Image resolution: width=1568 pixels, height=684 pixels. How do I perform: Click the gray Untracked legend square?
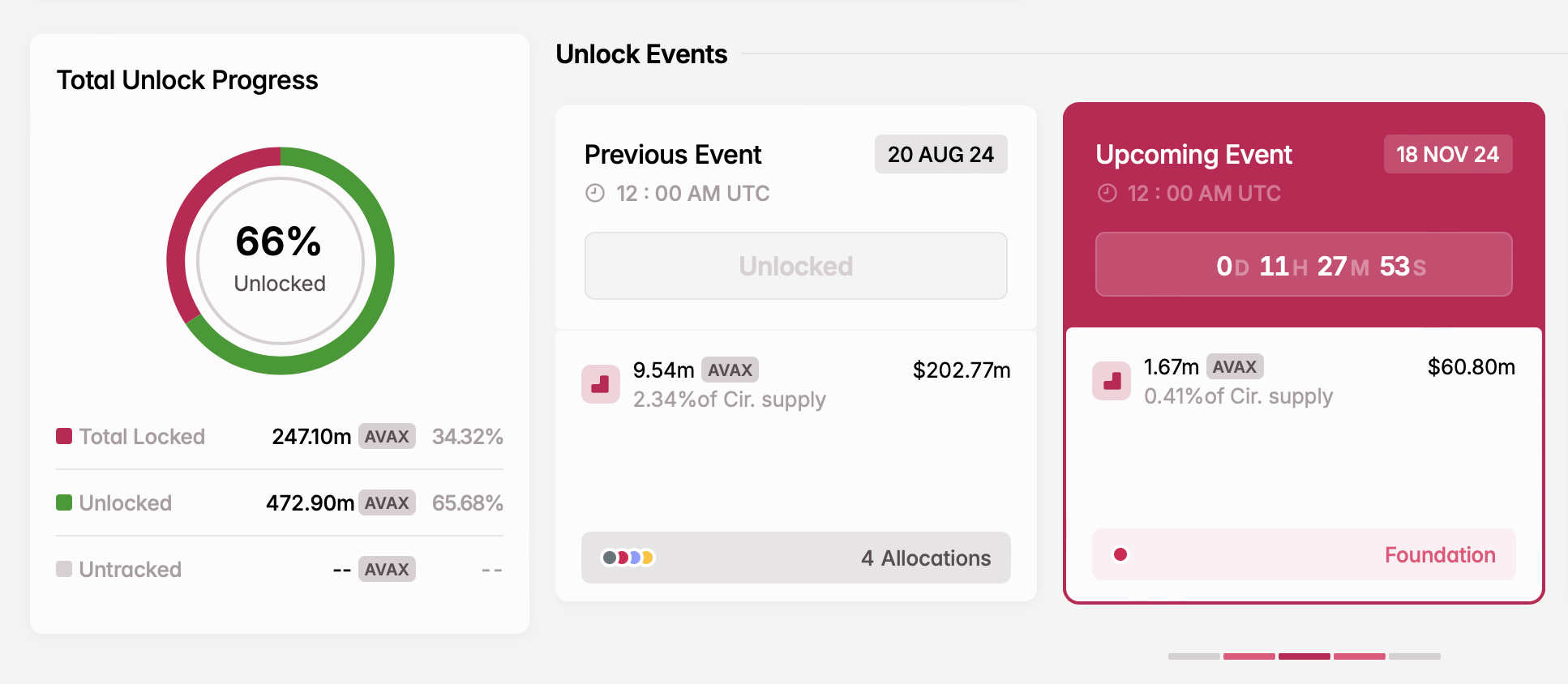[x=64, y=569]
